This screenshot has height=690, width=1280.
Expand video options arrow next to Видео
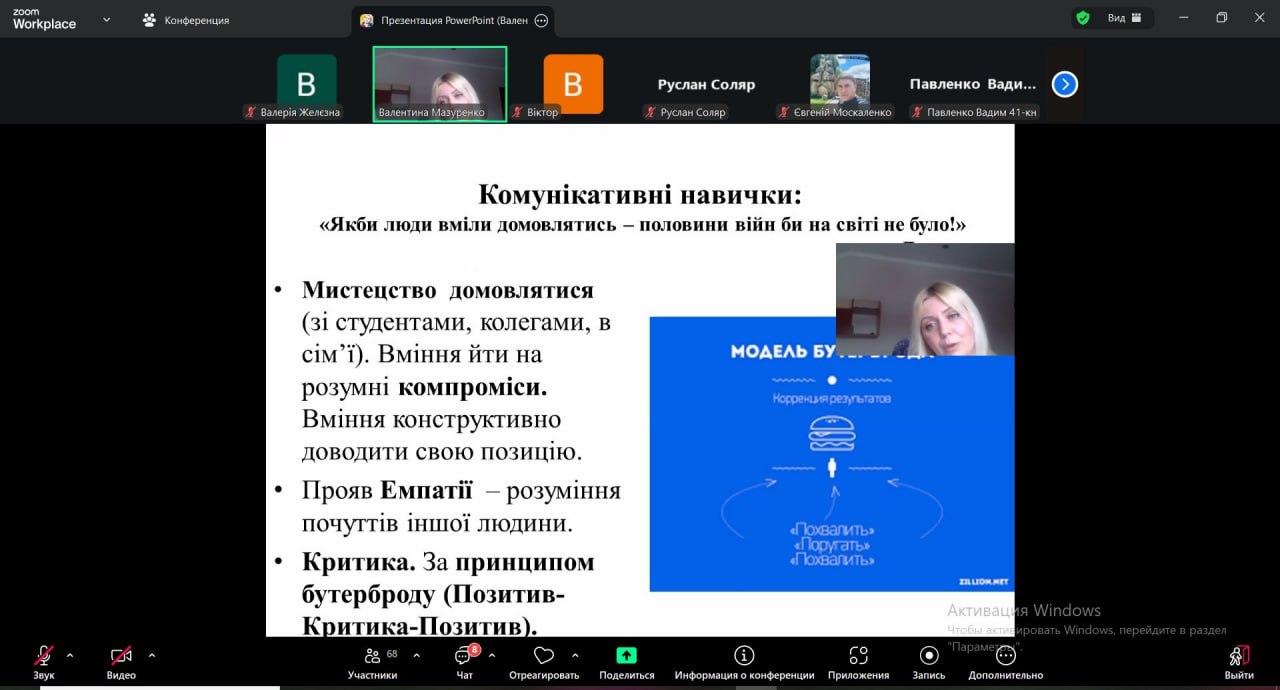click(152, 656)
